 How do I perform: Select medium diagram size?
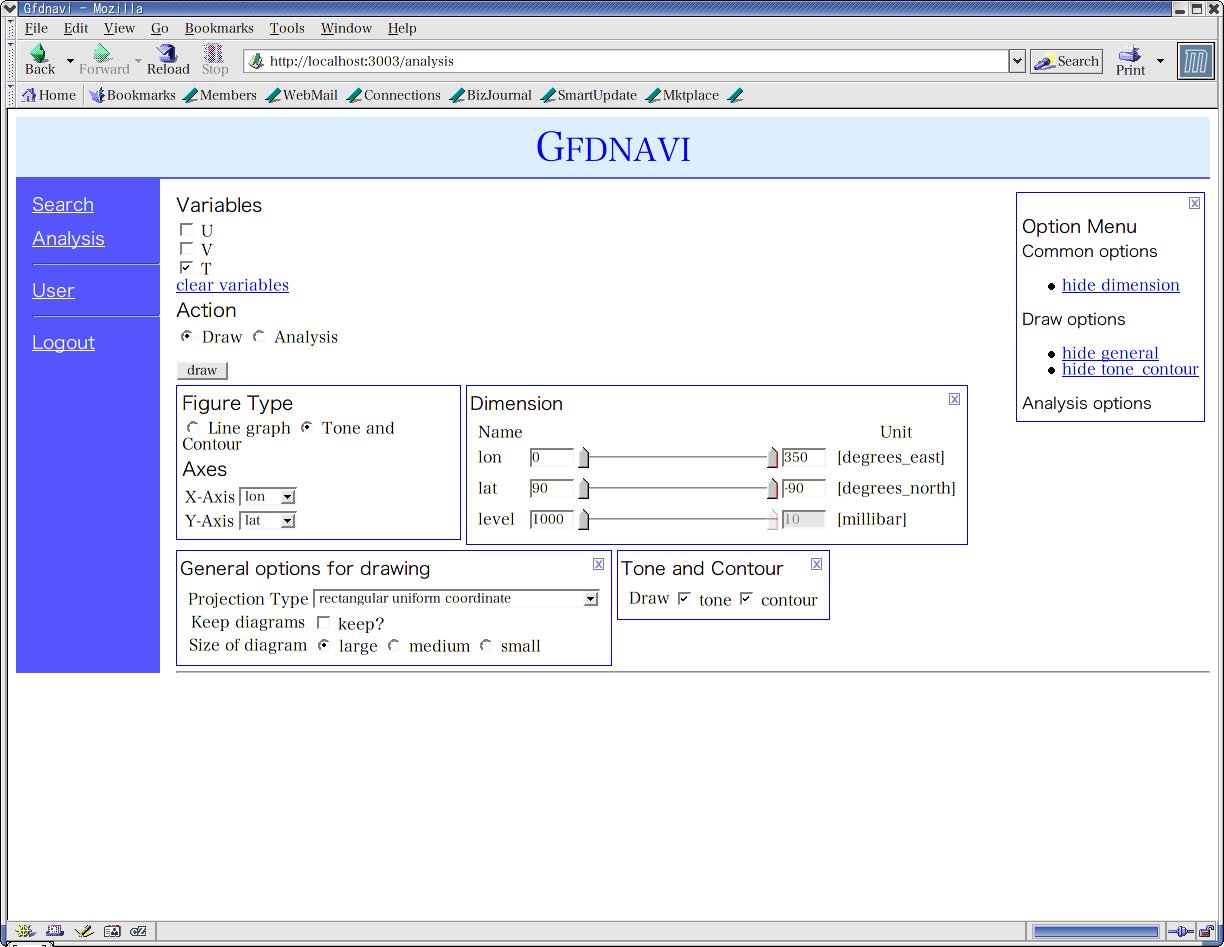click(394, 645)
